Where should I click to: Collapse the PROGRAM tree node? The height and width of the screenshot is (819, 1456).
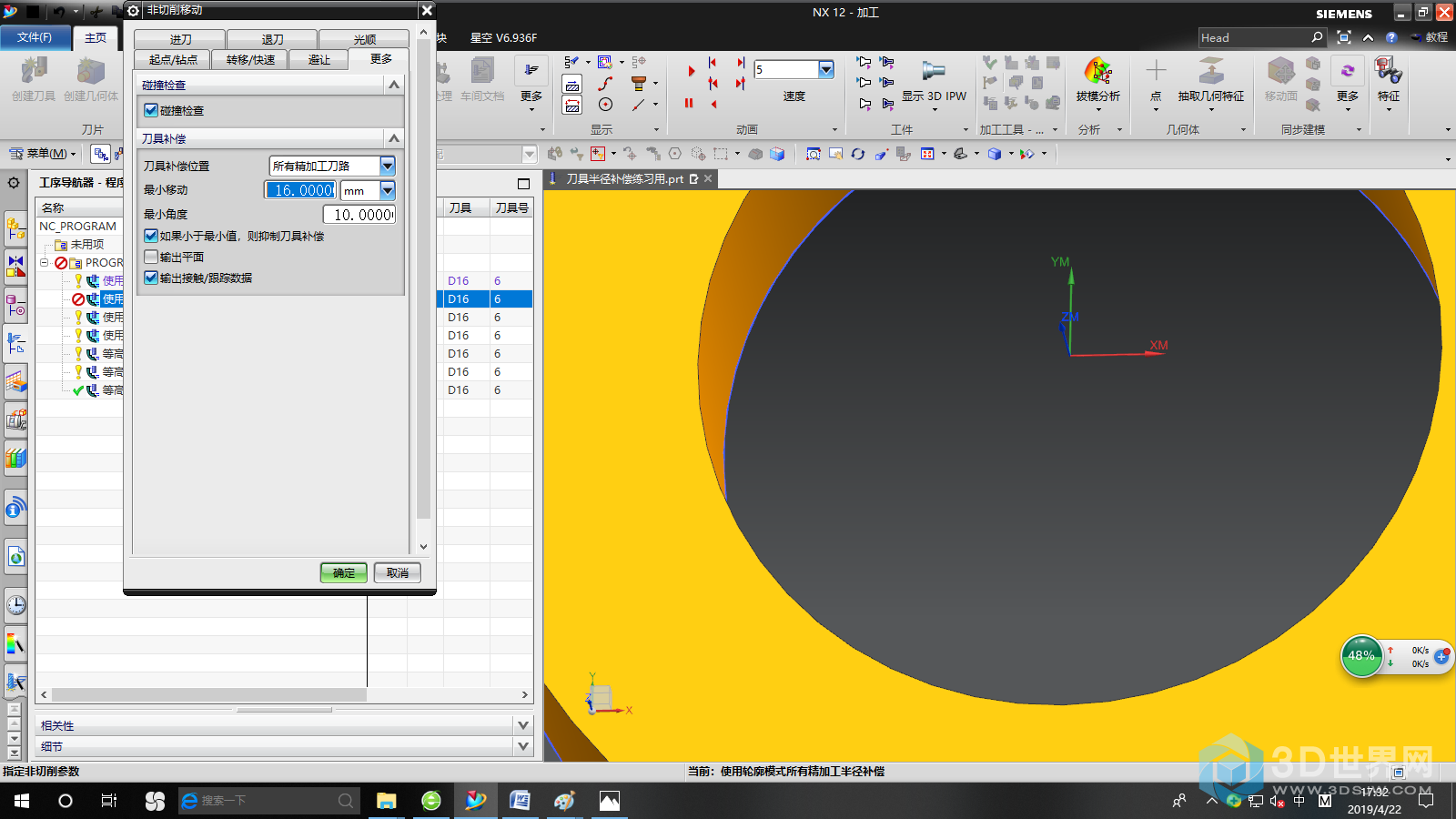click(x=43, y=262)
